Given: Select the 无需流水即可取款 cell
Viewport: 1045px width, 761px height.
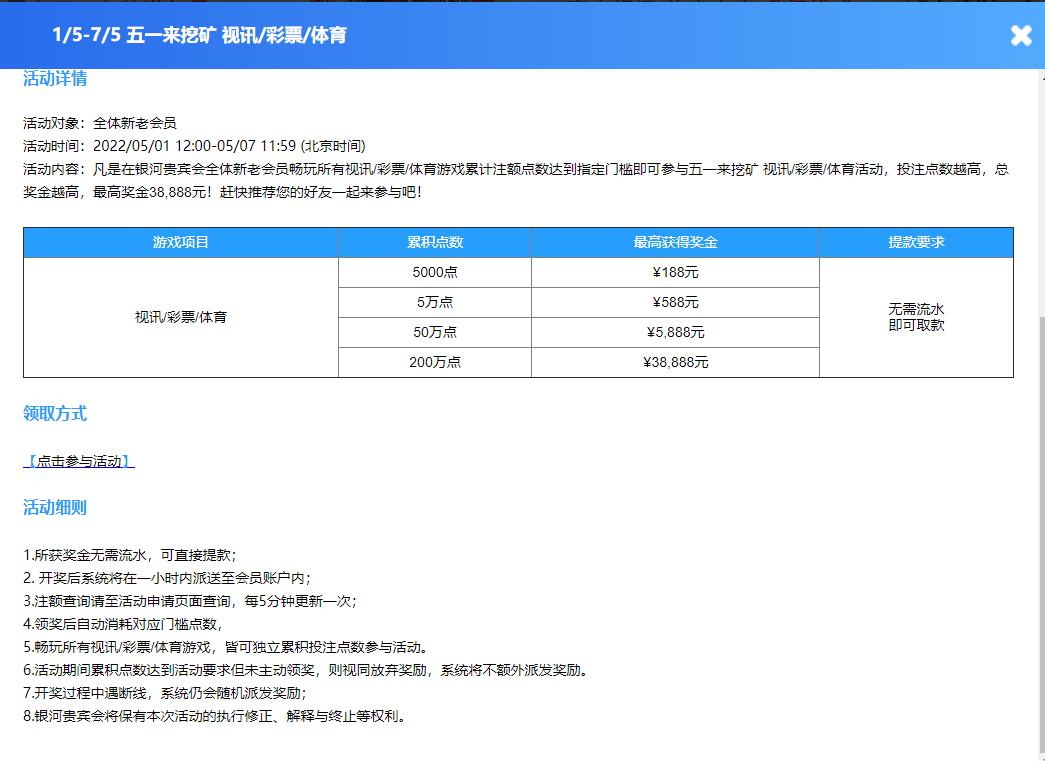Looking at the screenshot, I should tap(916, 317).
